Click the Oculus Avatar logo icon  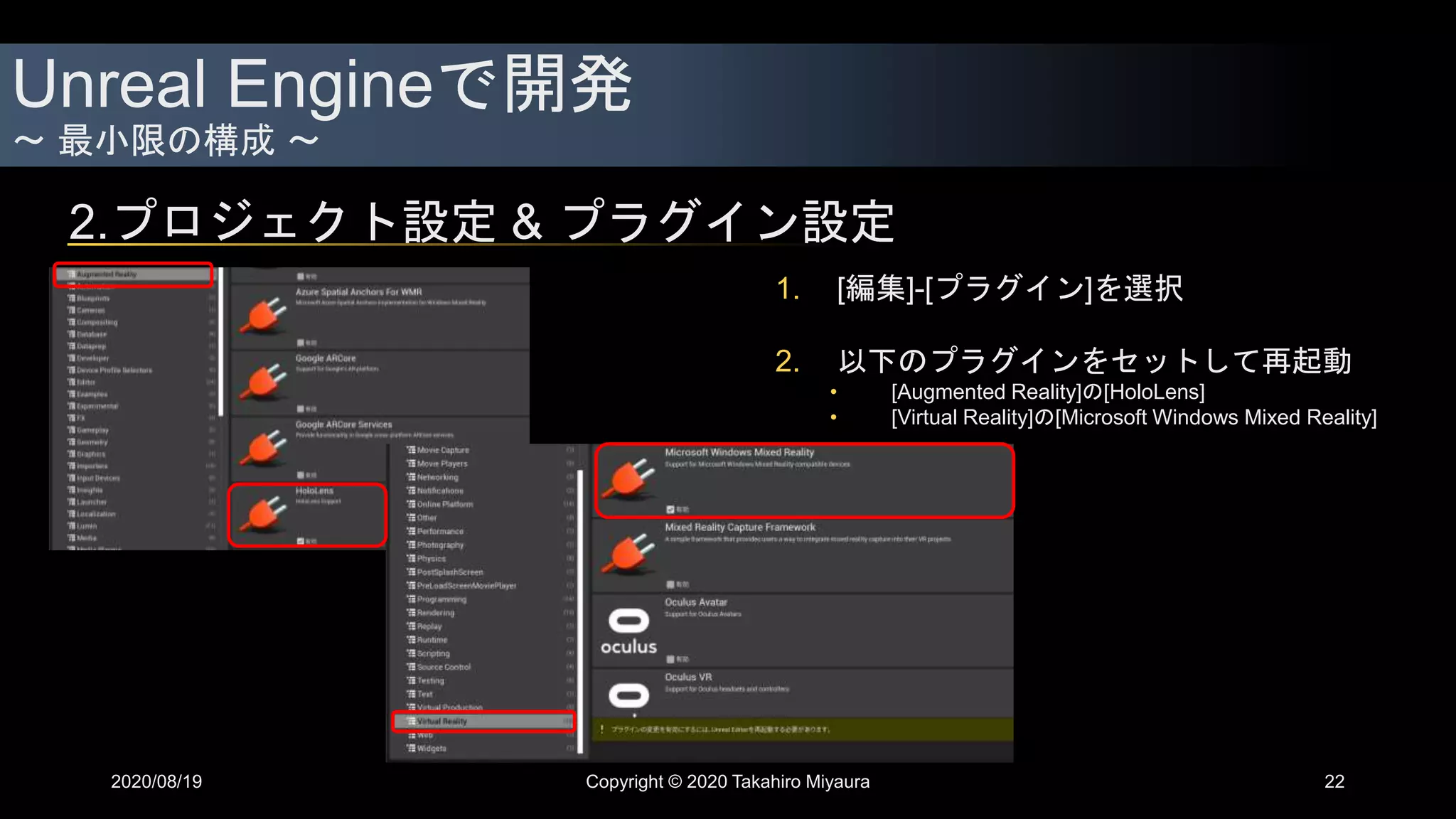click(x=629, y=631)
